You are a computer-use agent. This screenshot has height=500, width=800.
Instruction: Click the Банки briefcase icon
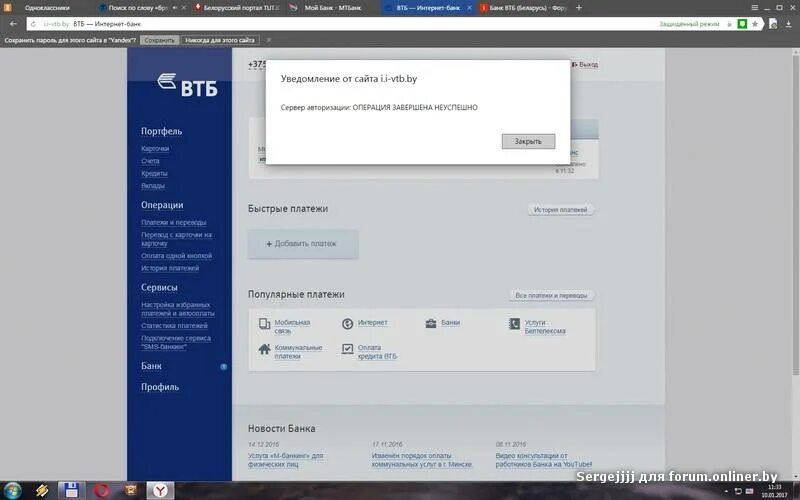pyautogui.click(x=431, y=323)
